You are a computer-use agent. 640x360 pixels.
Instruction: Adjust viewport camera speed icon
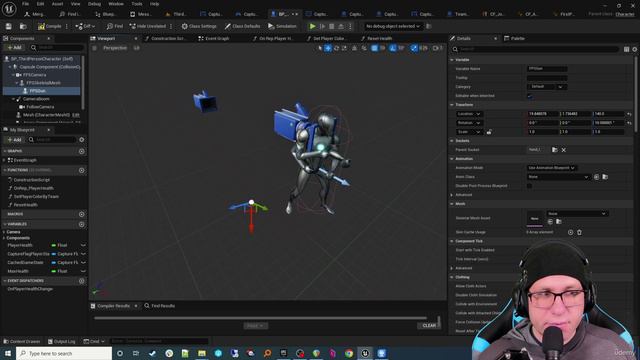point(437,48)
